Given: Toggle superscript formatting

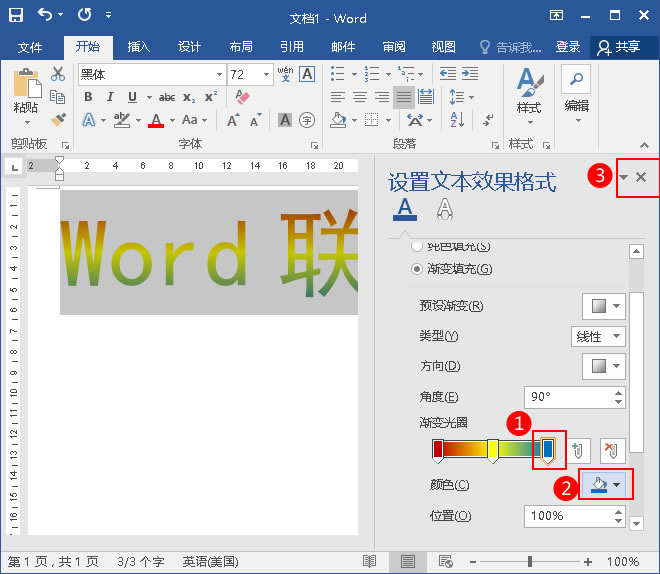Looking at the screenshot, I should point(211,96).
